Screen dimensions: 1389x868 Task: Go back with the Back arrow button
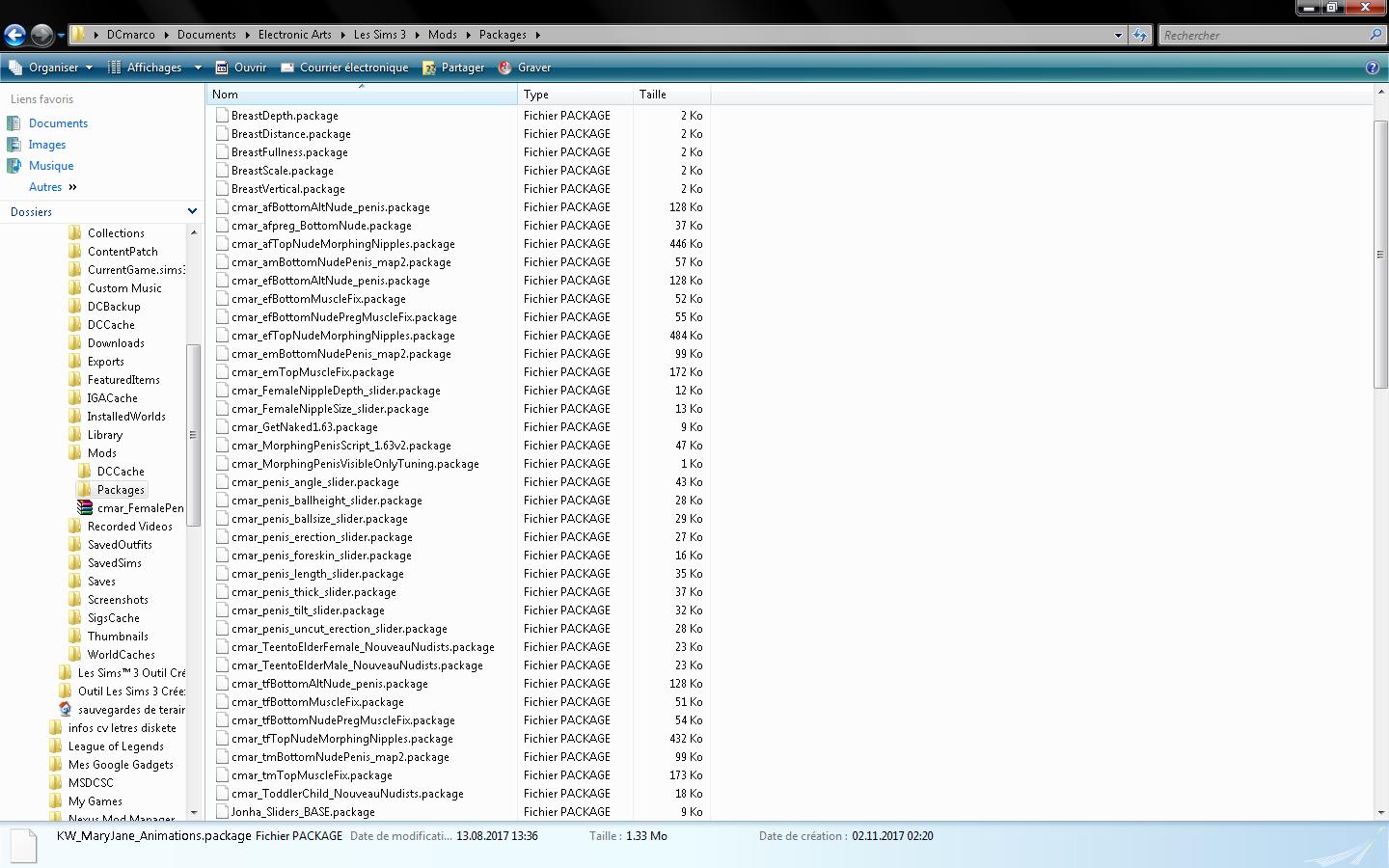coord(14,36)
